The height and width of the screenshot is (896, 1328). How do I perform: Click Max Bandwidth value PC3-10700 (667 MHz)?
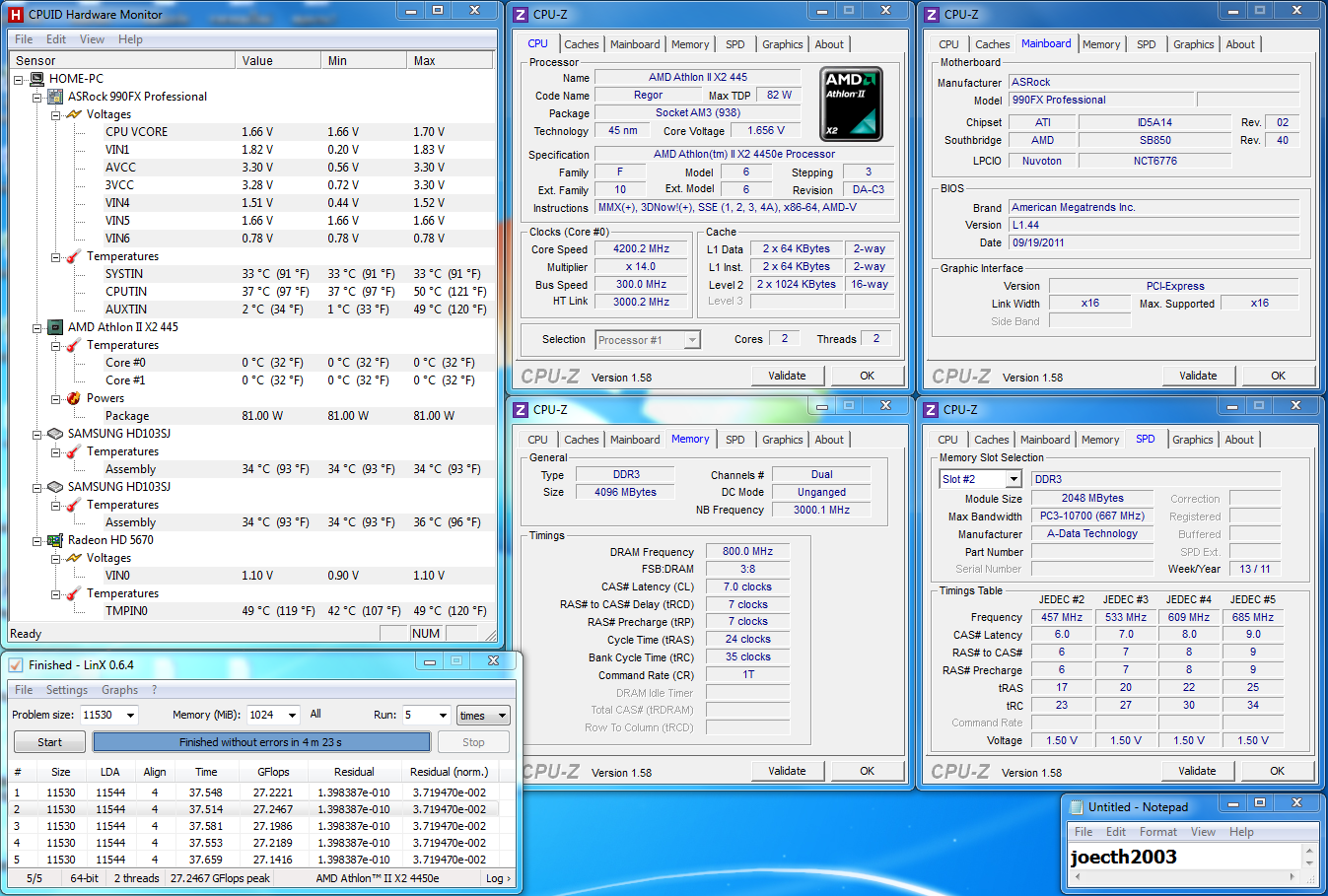[x=1092, y=517]
